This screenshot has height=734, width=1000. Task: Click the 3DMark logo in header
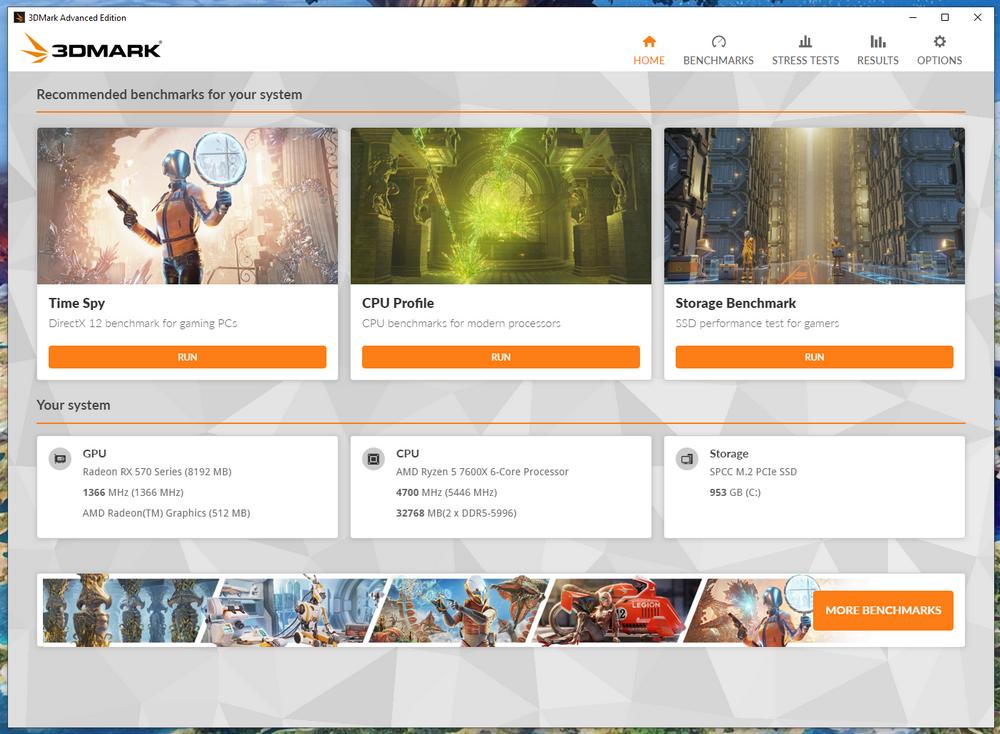[x=92, y=48]
